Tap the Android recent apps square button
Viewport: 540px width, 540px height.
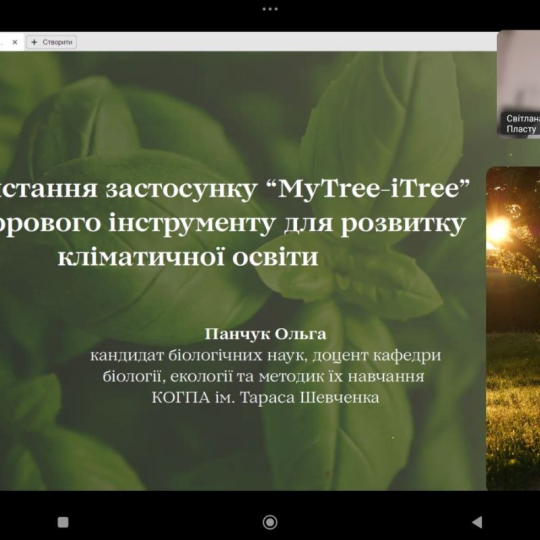pyautogui.click(x=63, y=522)
